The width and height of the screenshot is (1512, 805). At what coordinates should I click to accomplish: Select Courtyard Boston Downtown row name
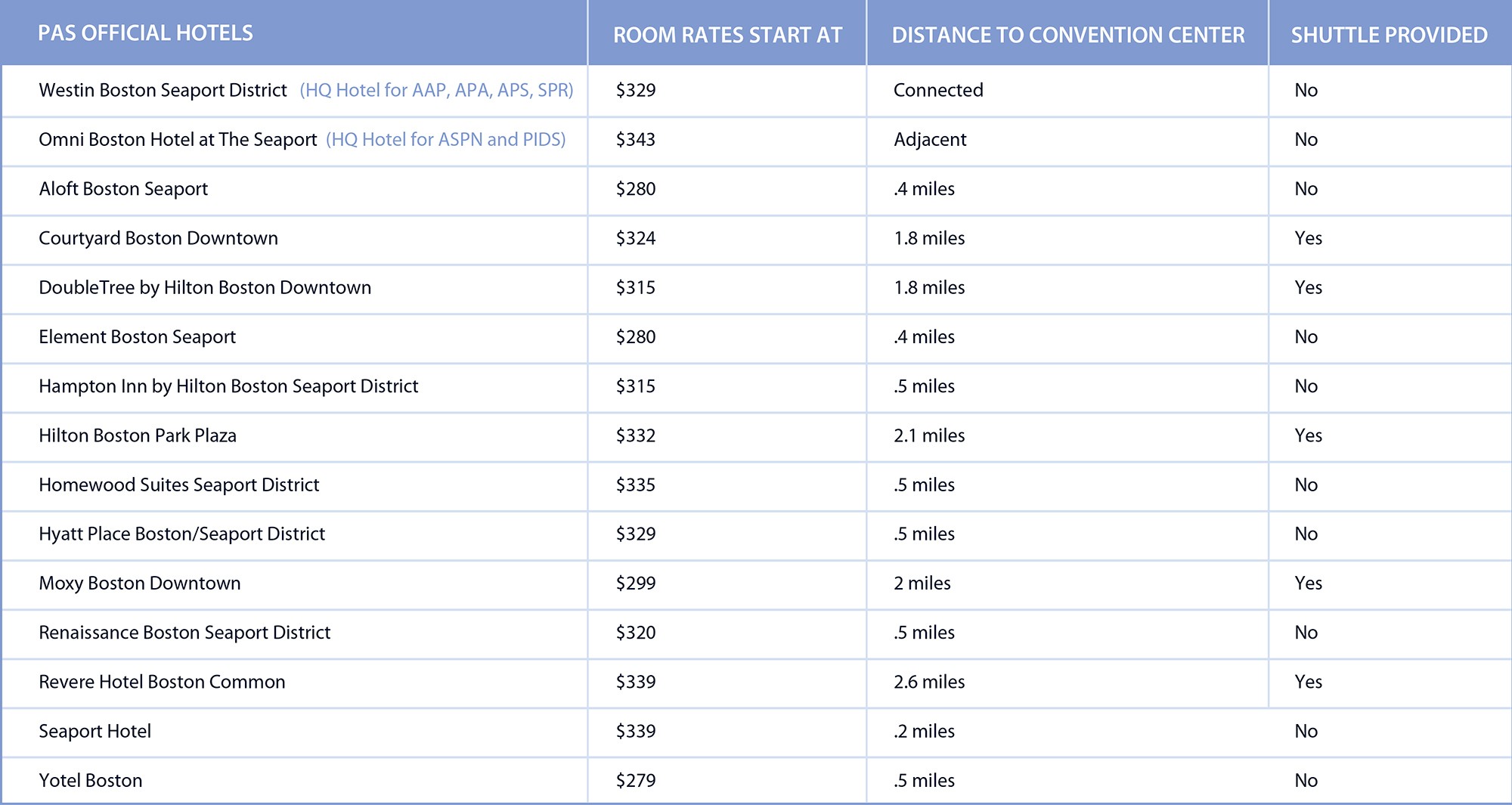[158, 238]
